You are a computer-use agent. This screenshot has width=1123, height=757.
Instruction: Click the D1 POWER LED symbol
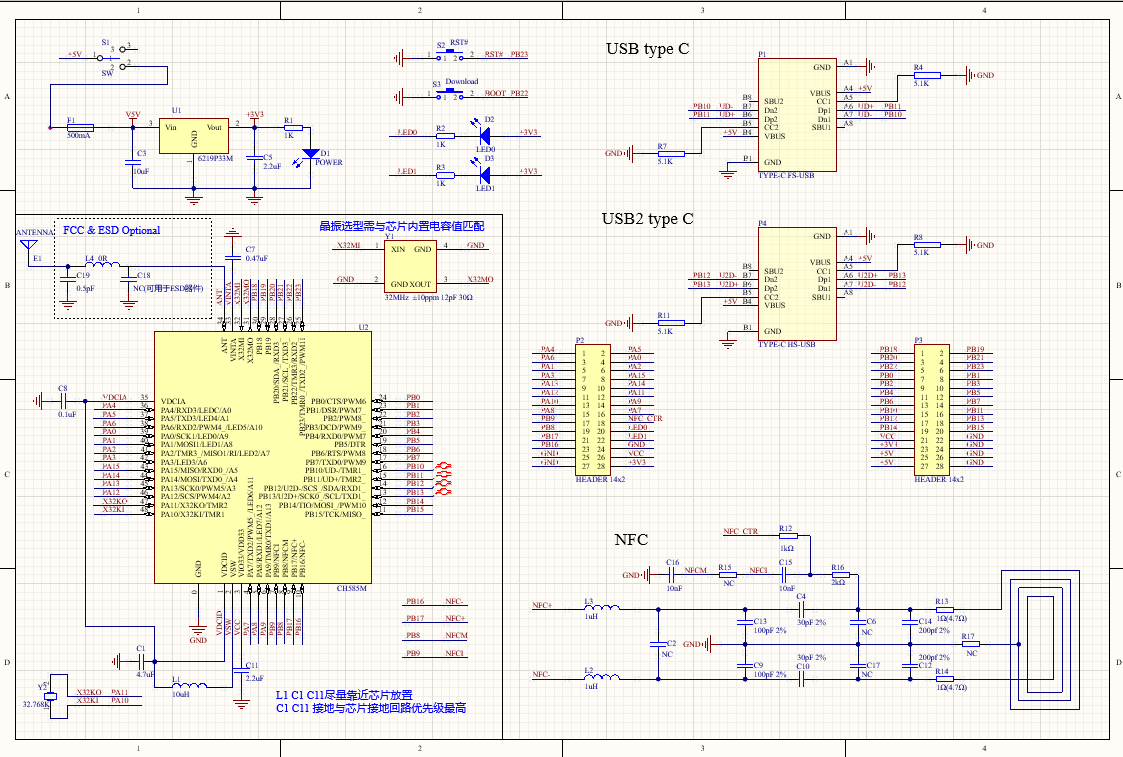point(311,153)
